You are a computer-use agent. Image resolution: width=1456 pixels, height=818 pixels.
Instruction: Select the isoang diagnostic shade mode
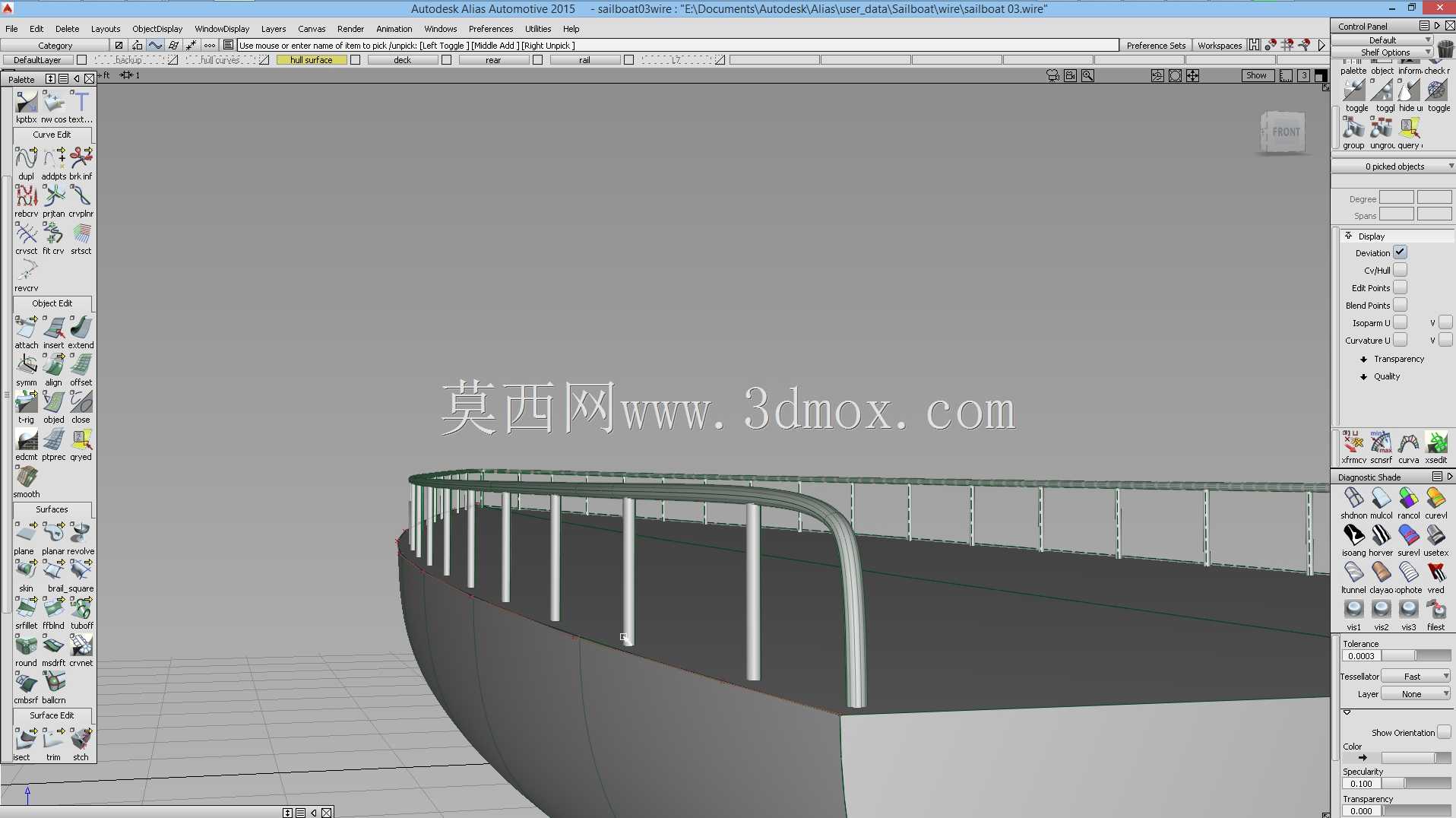[1353, 535]
